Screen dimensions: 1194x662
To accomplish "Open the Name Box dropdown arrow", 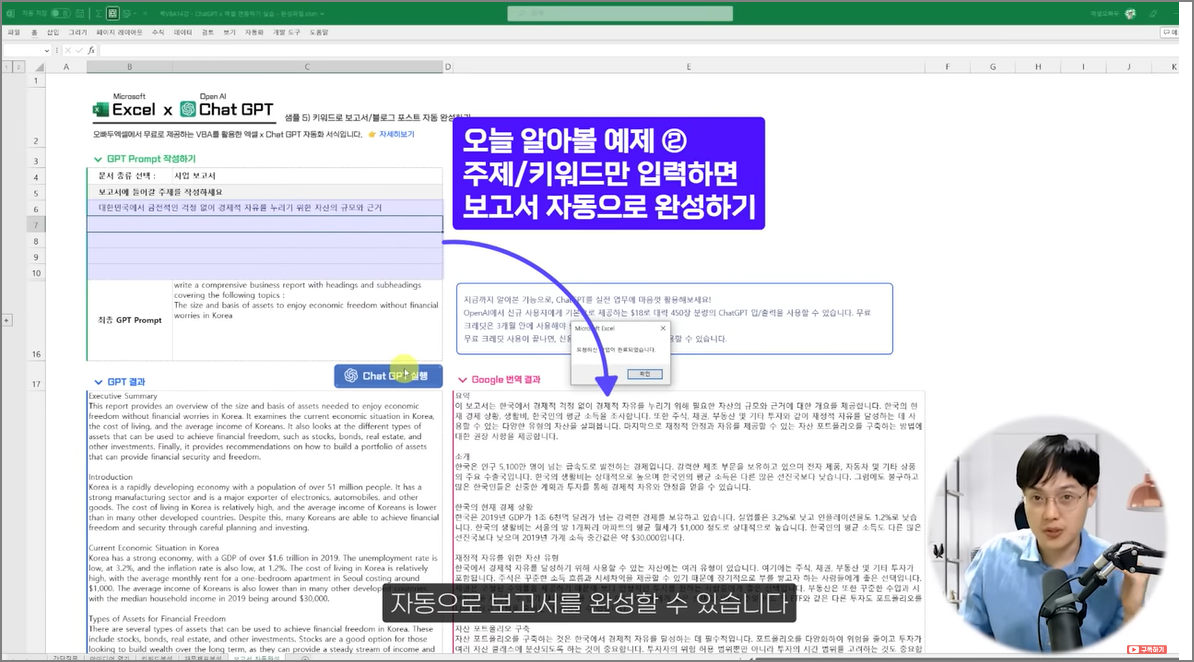I will coord(46,51).
